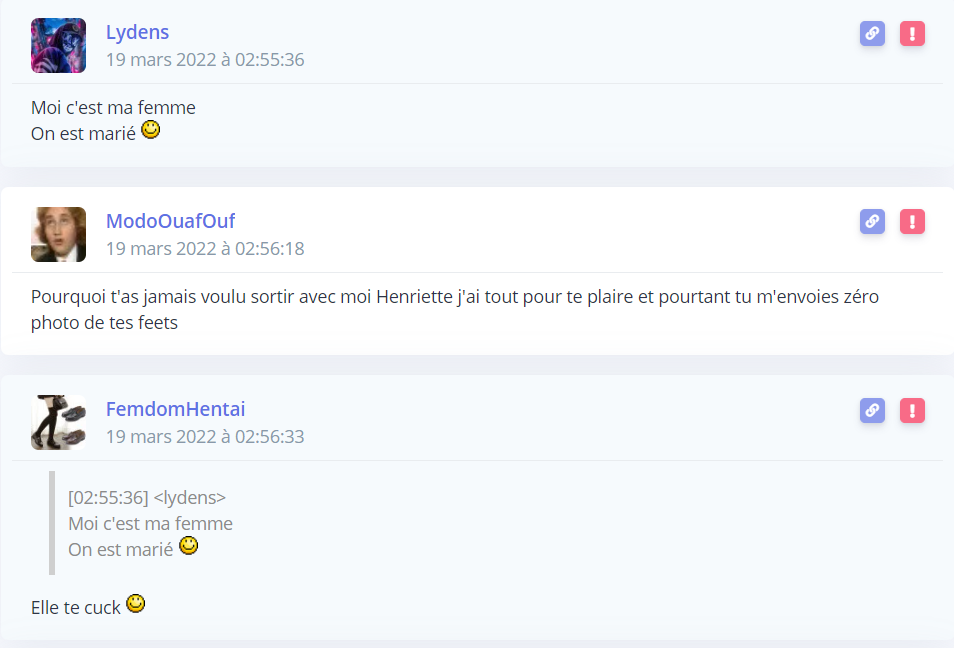Report ModoOuafOuf's message with red exclamation icon

(912, 221)
